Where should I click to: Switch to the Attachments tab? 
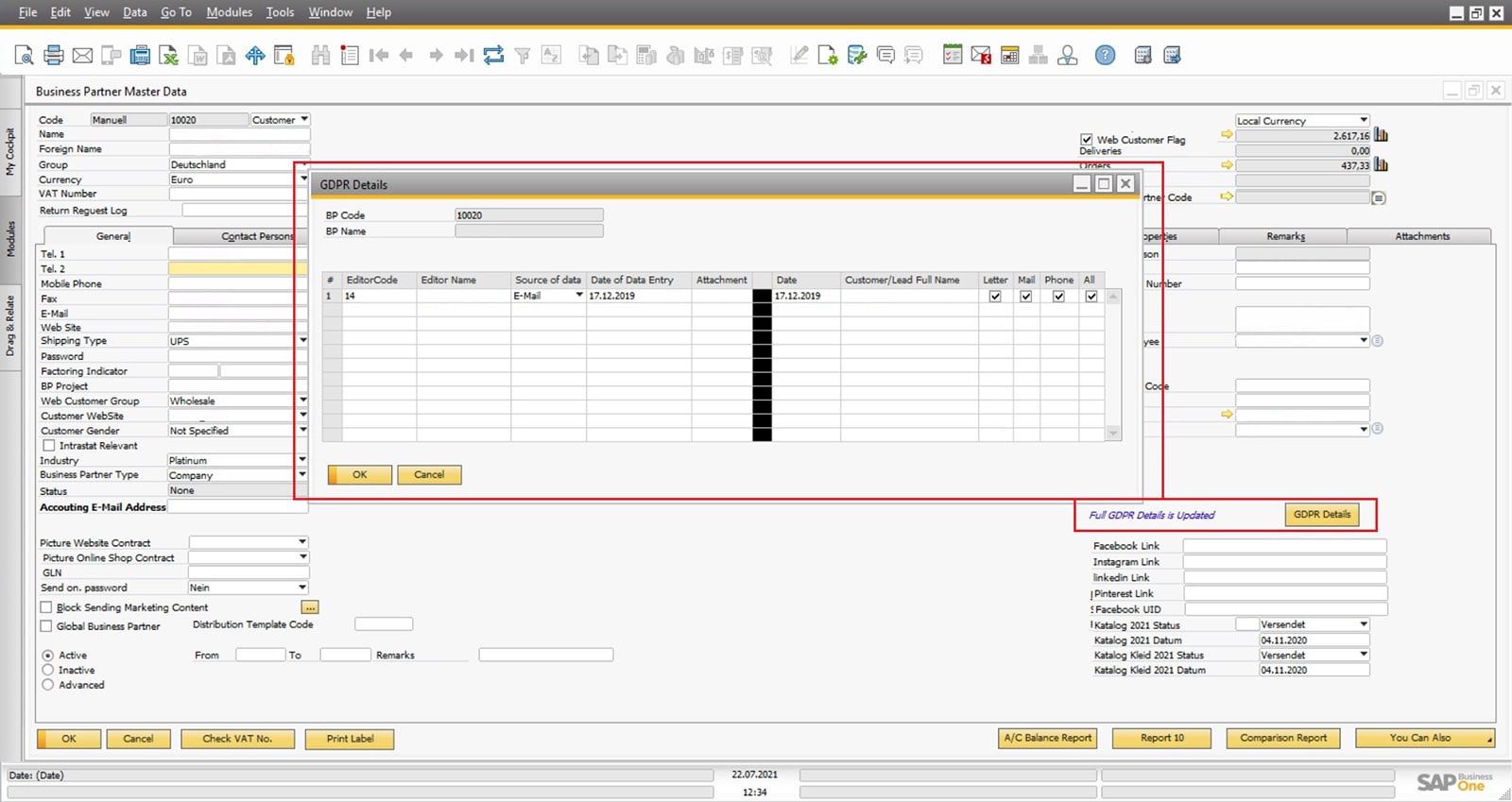point(1421,236)
